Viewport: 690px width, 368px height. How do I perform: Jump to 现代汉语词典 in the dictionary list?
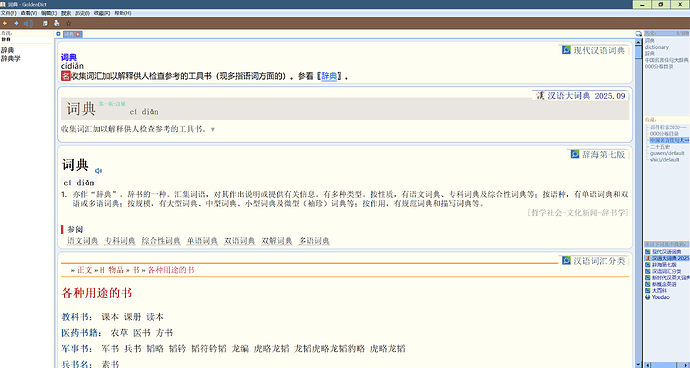tap(666, 251)
